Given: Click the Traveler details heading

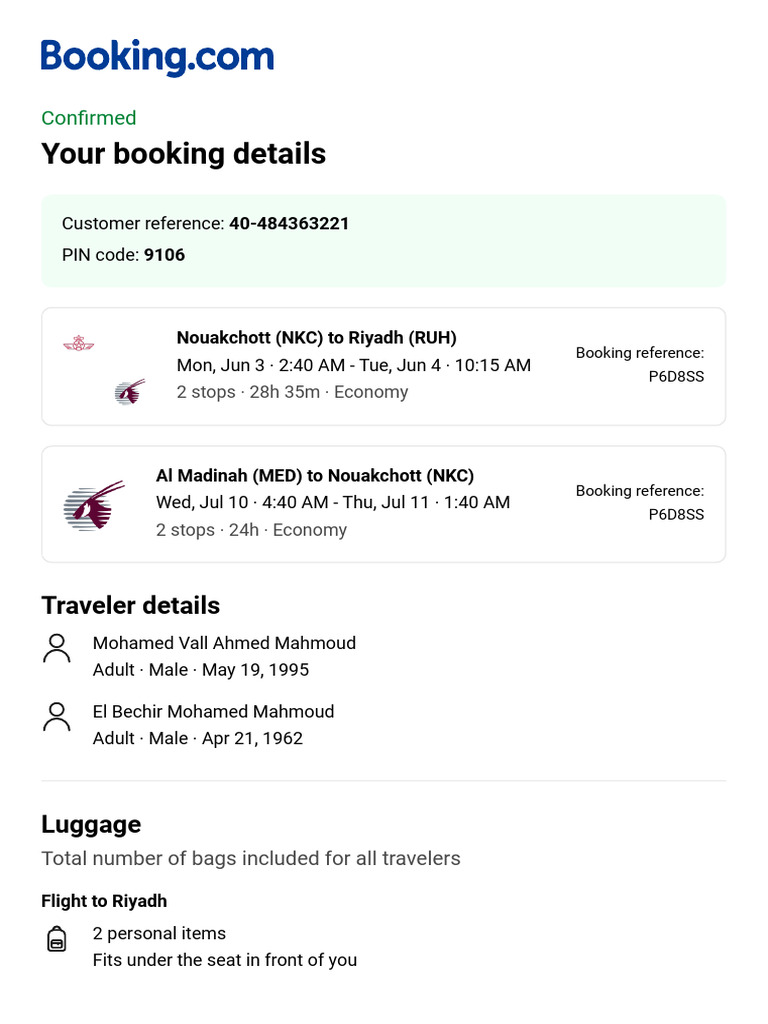Looking at the screenshot, I should tap(130, 605).
